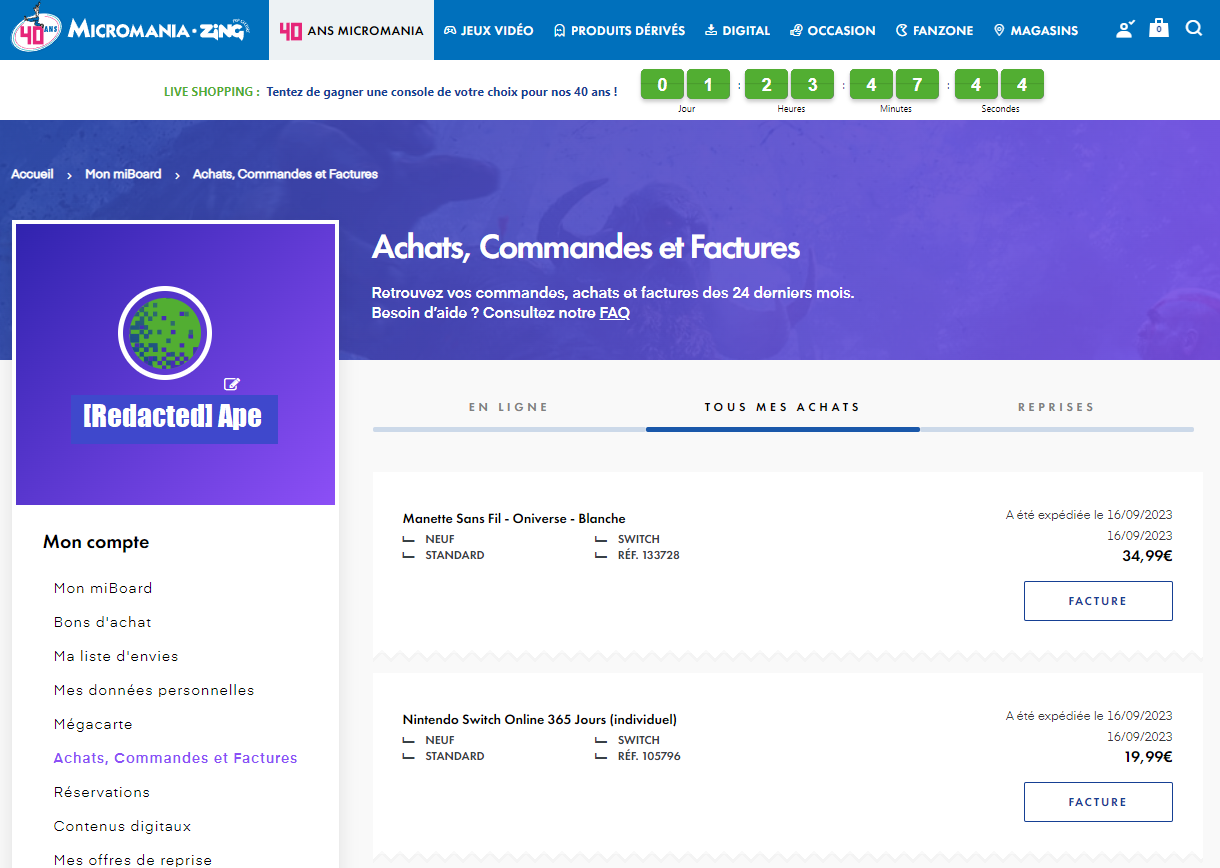The height and width of the screenshot is (868, 1220).
Task: Click Achats, Commandes et Factures breadcrumb
Action: coord(285,174)
